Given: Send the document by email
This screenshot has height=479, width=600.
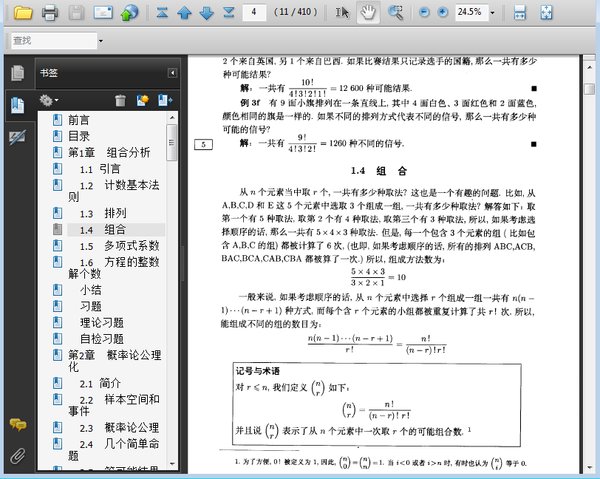Looking at the screenshot, I should 103,12.
